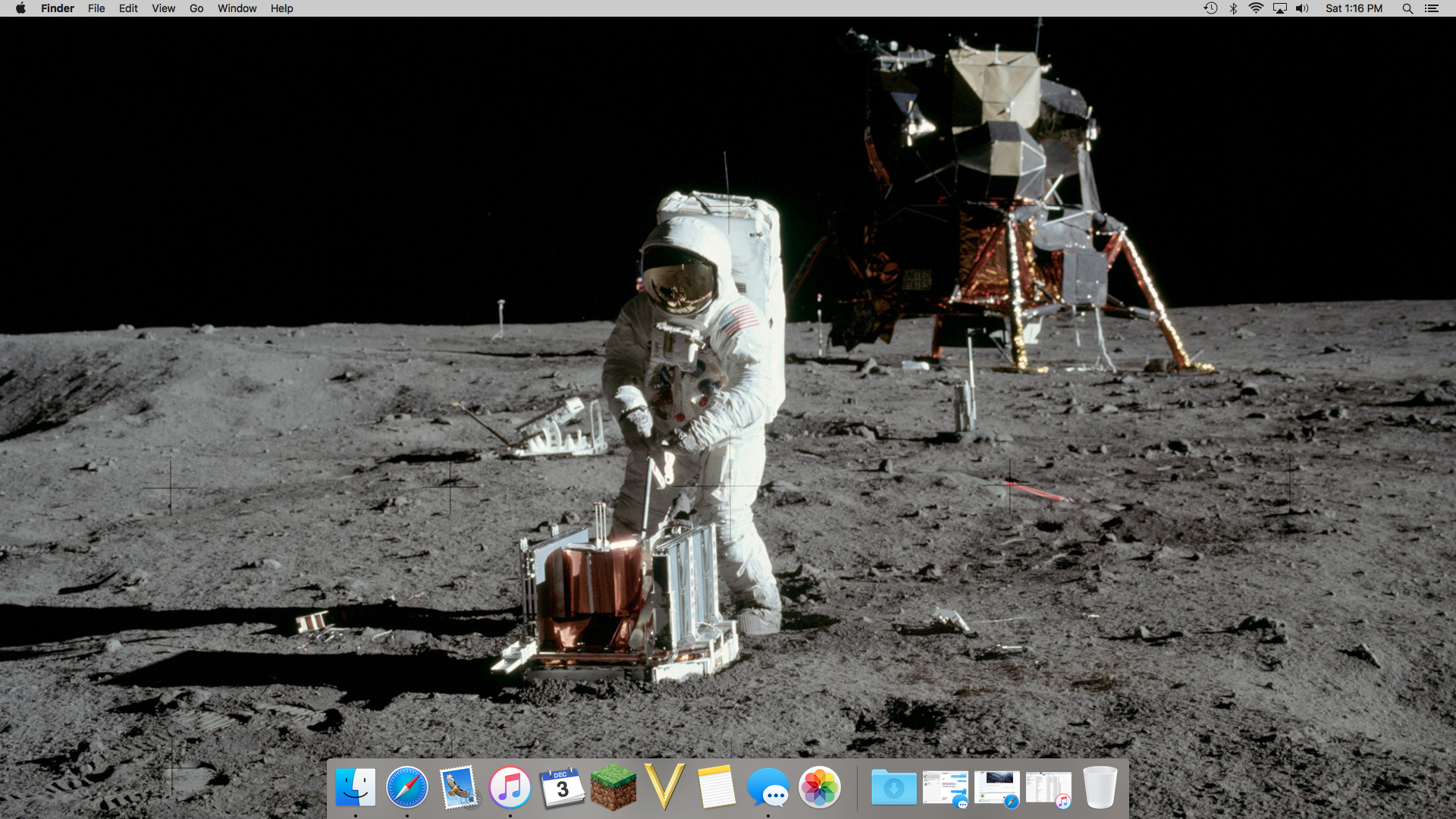The width and height of the screenshot is (1456, 819).
Task: Expand the Downloads folder stack
Action: [x=894, y=787]
